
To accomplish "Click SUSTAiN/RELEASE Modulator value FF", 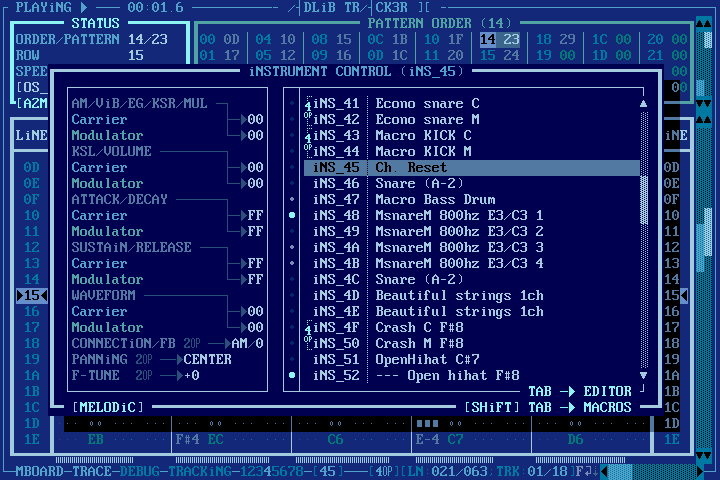I will [255, 280].
